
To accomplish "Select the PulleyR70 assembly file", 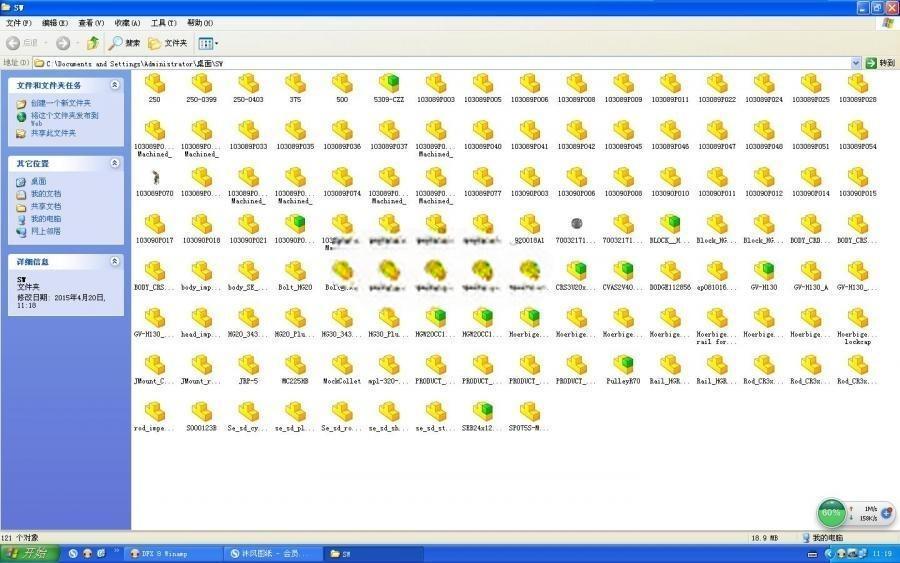I will point(623,366).
